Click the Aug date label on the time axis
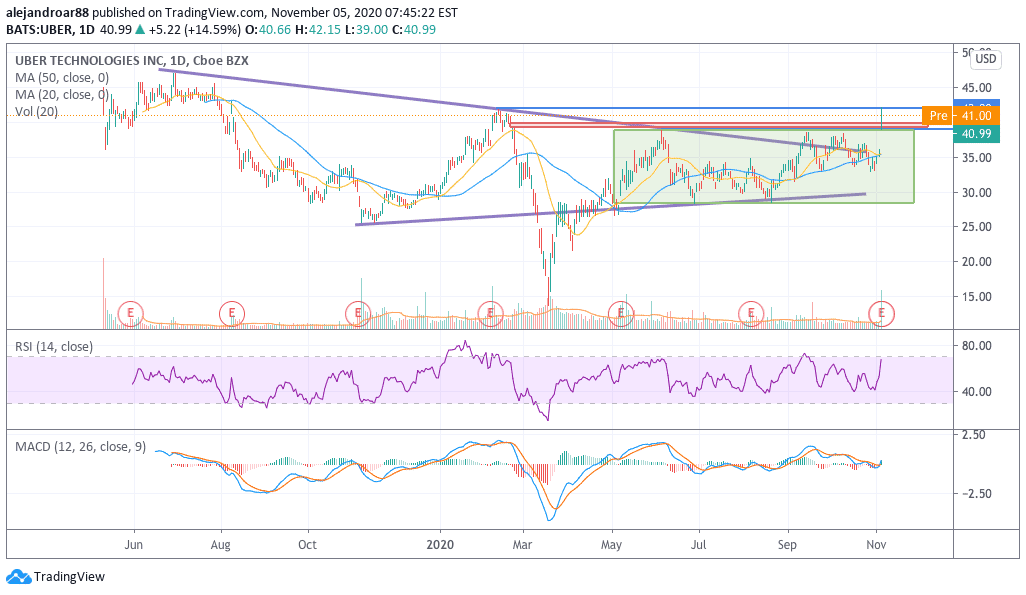The width and height of the screenshot is (1026, 595). coord(221,545)
